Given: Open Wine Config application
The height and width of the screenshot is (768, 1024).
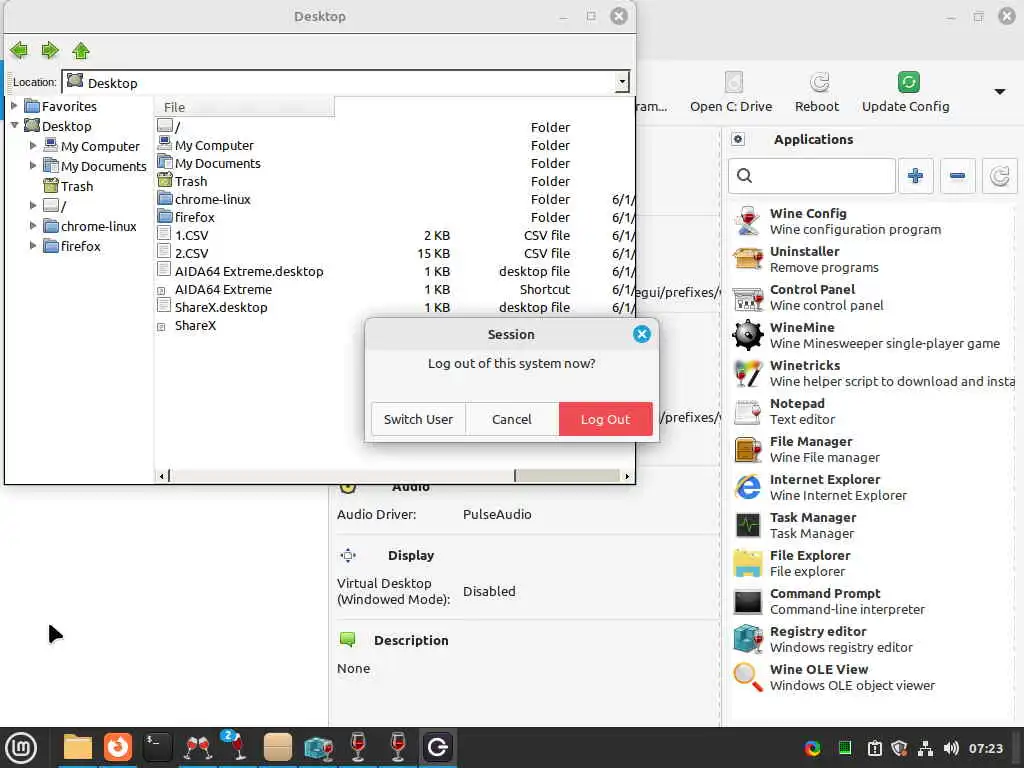Looking at the screenshot, I should [x=872, y=221].
